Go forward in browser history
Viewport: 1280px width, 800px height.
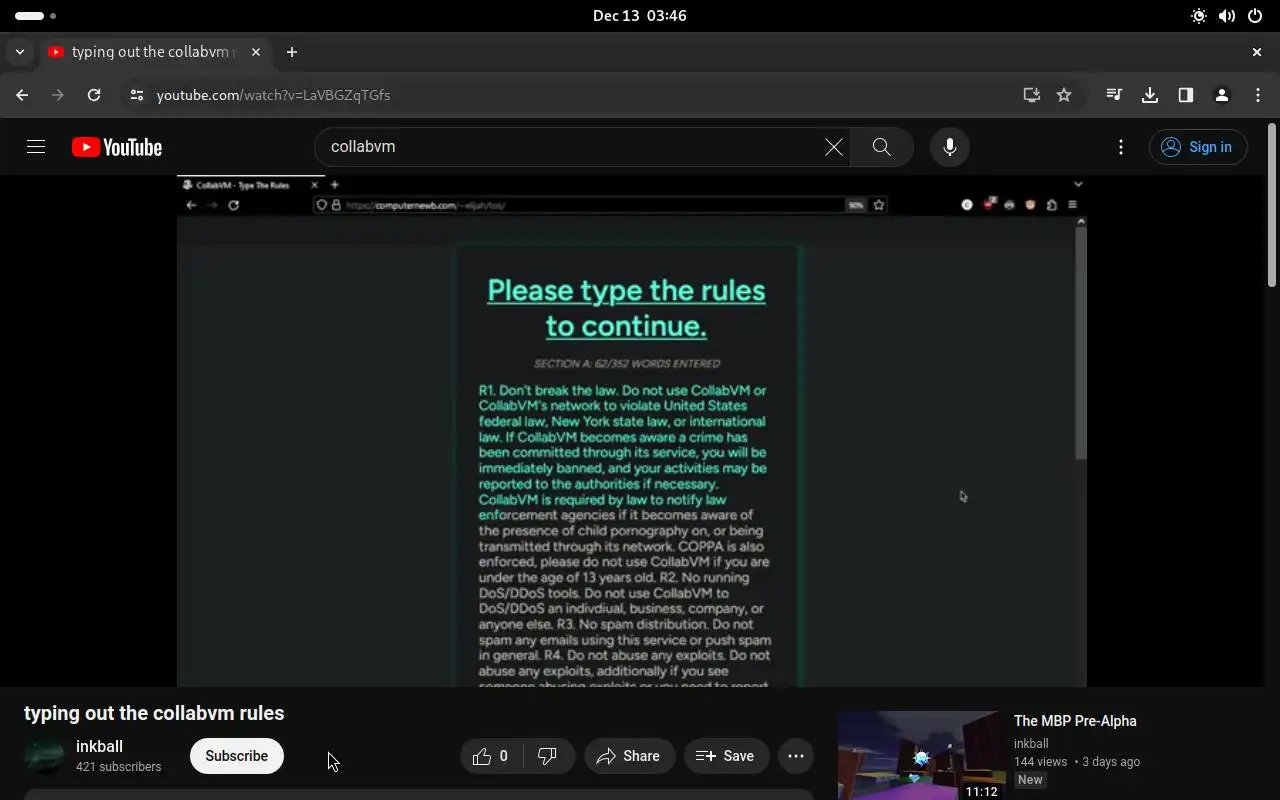pyautogui.click(x=58, y=95)
